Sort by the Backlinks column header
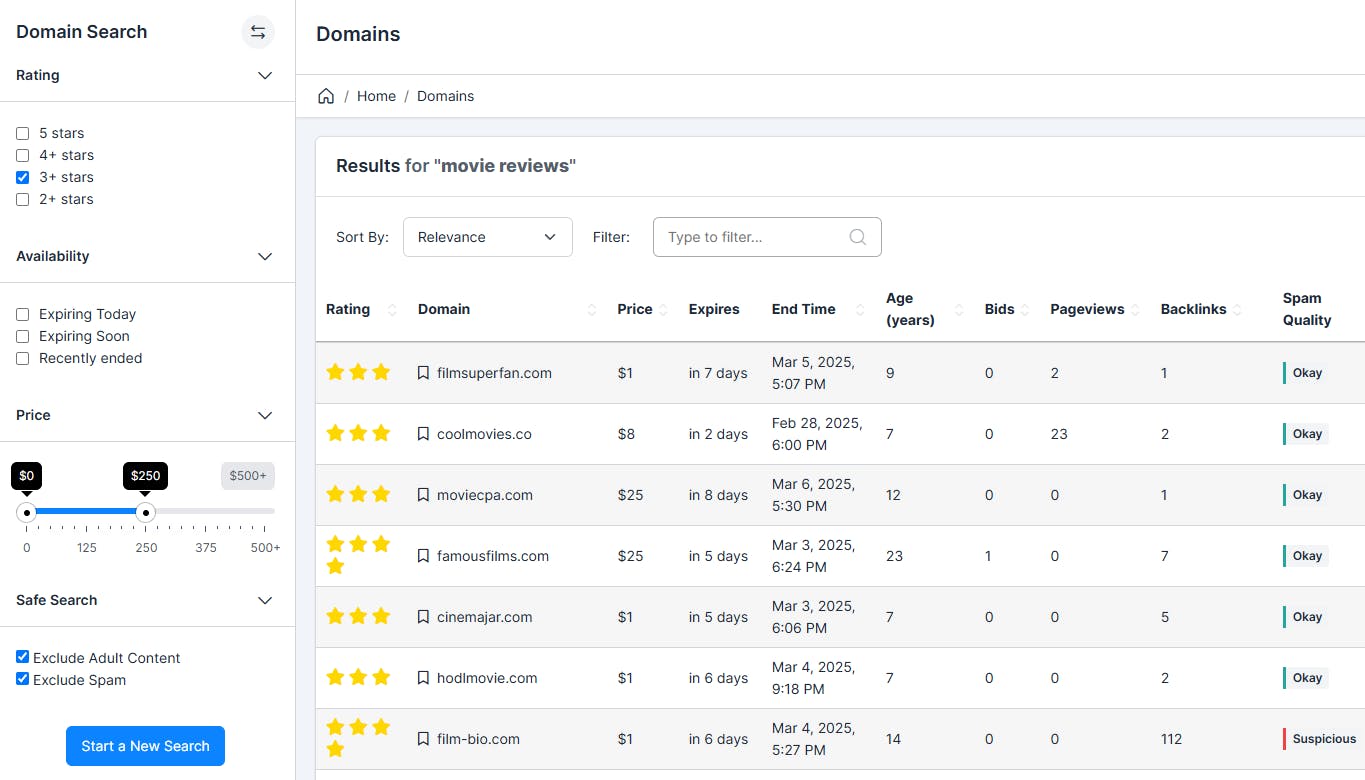This screenshot has width=1365, height=780. (x=1193, y=310)
